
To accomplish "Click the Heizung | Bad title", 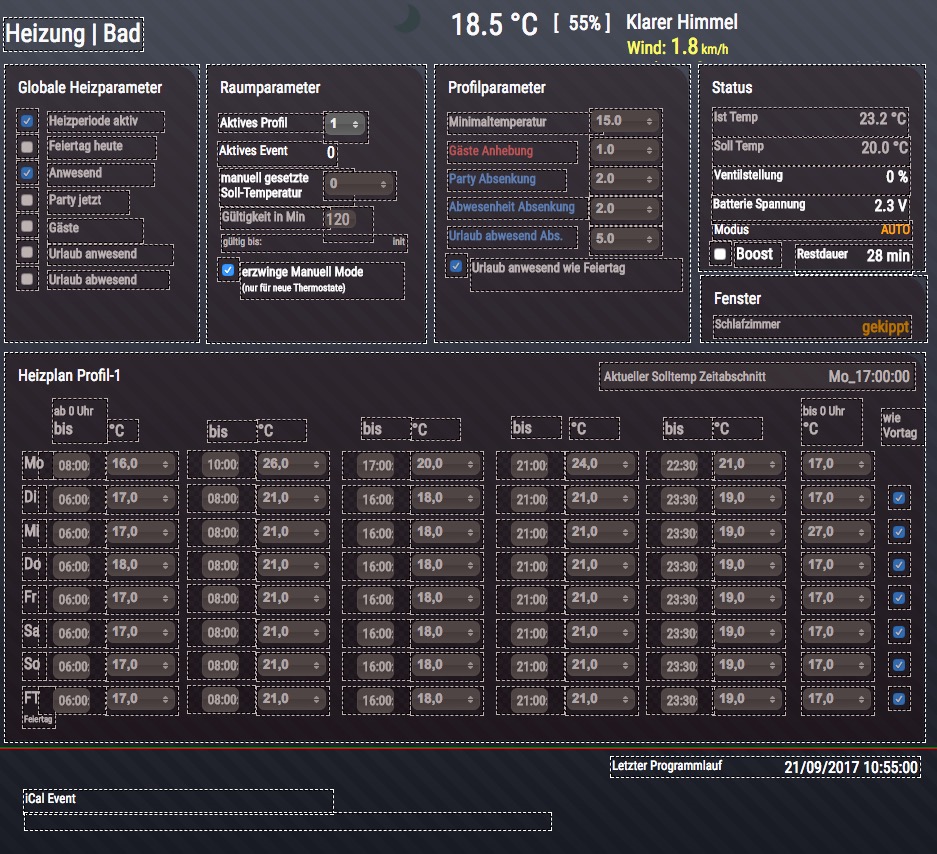I will (x=74, y=33).
